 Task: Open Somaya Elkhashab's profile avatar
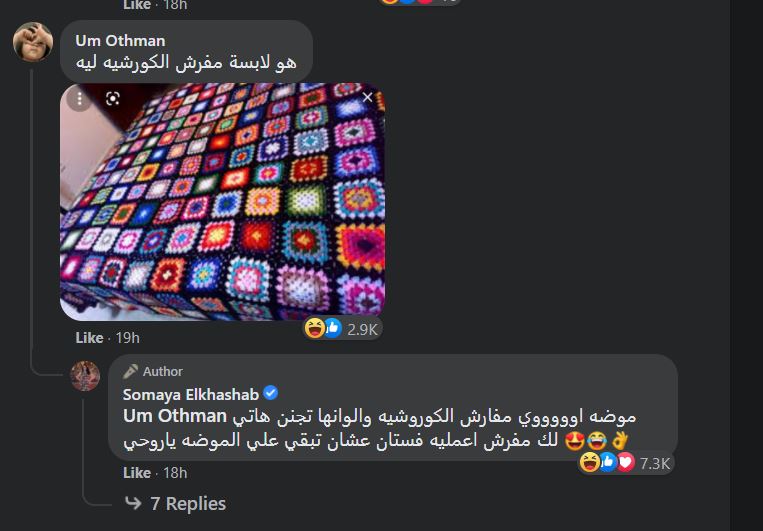click(86, 376)
